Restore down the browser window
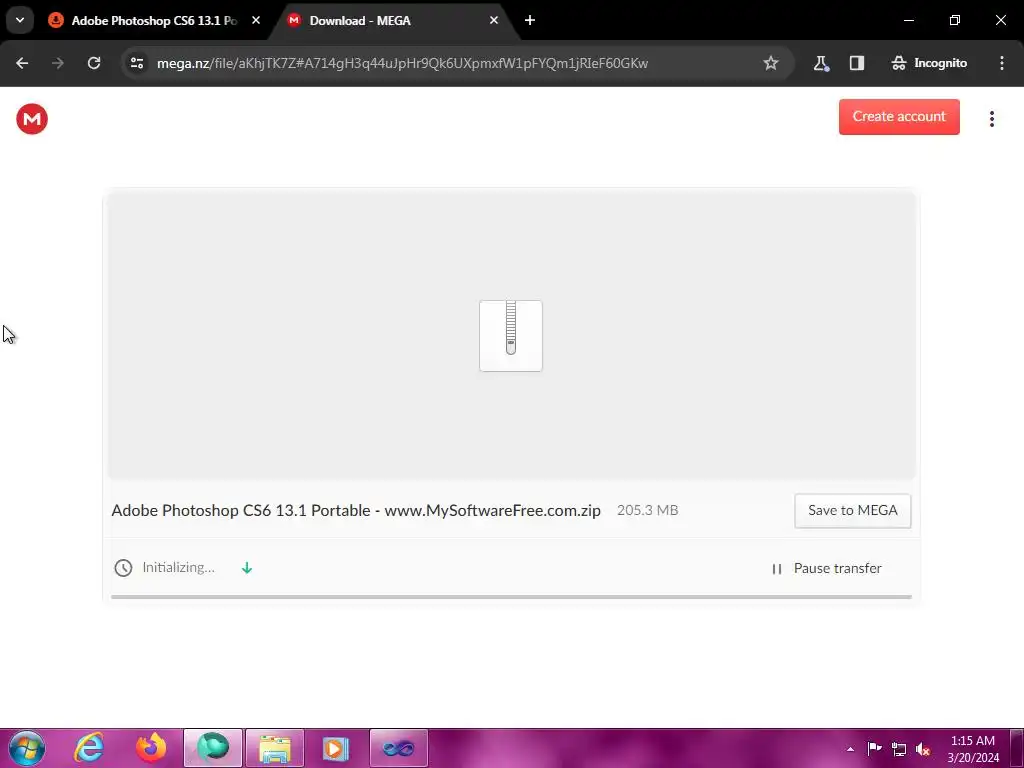 click(955, 20)
